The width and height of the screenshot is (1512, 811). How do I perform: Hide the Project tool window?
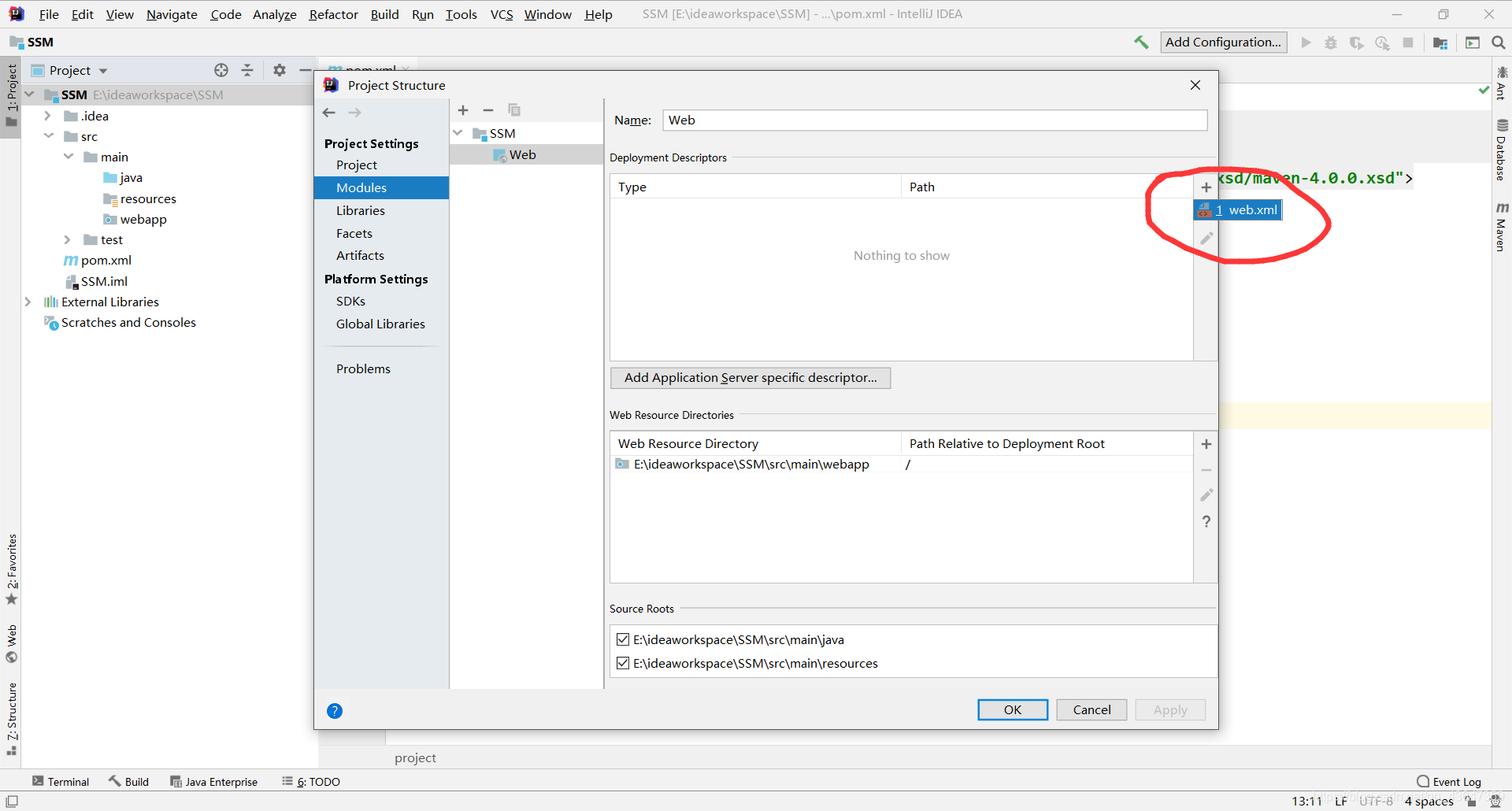point(306,70)
